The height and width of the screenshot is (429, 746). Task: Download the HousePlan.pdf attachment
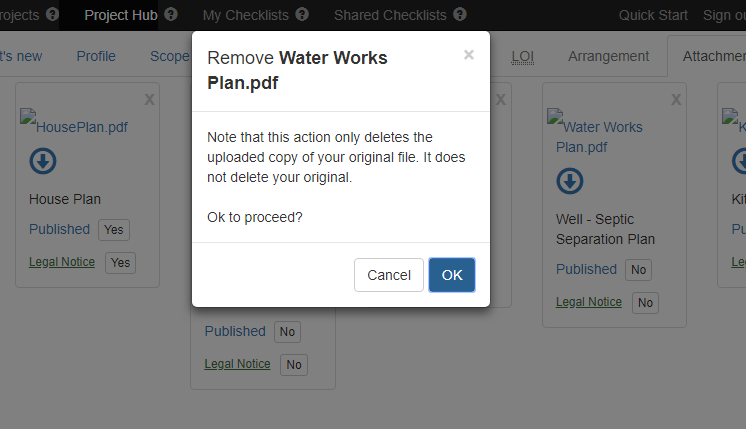tap(43, 161)
